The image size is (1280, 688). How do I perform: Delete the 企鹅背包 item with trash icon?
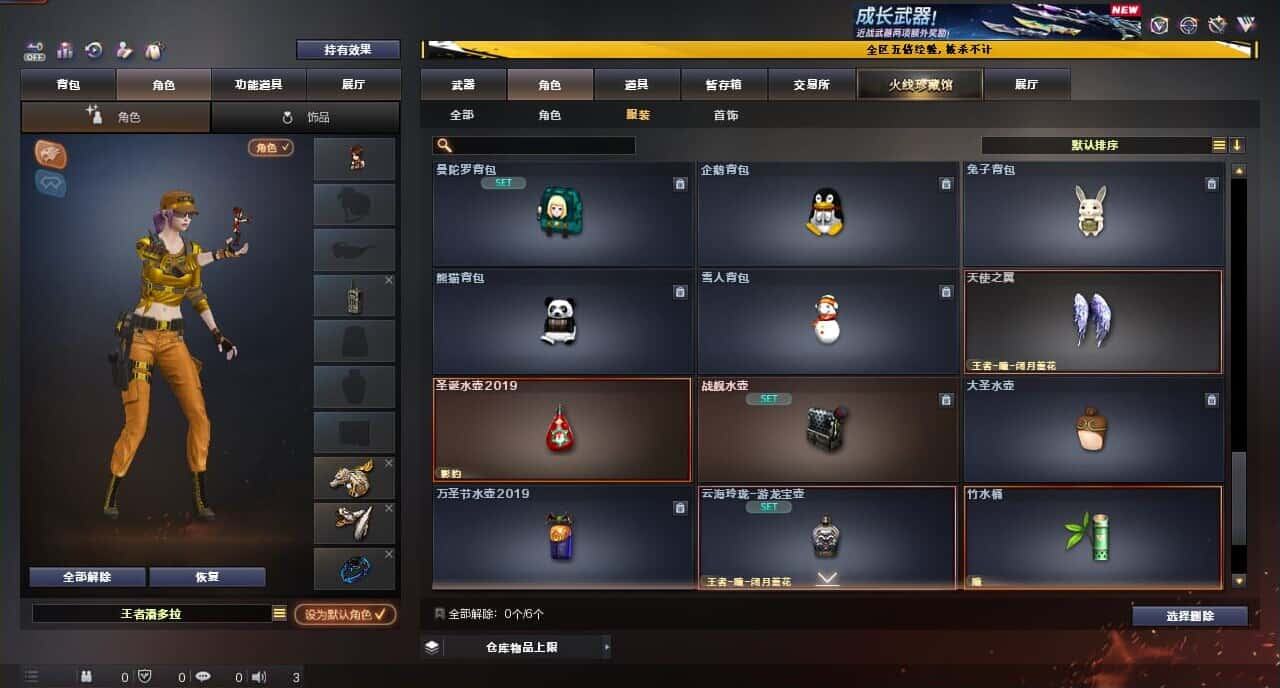(x=946, y=184)
